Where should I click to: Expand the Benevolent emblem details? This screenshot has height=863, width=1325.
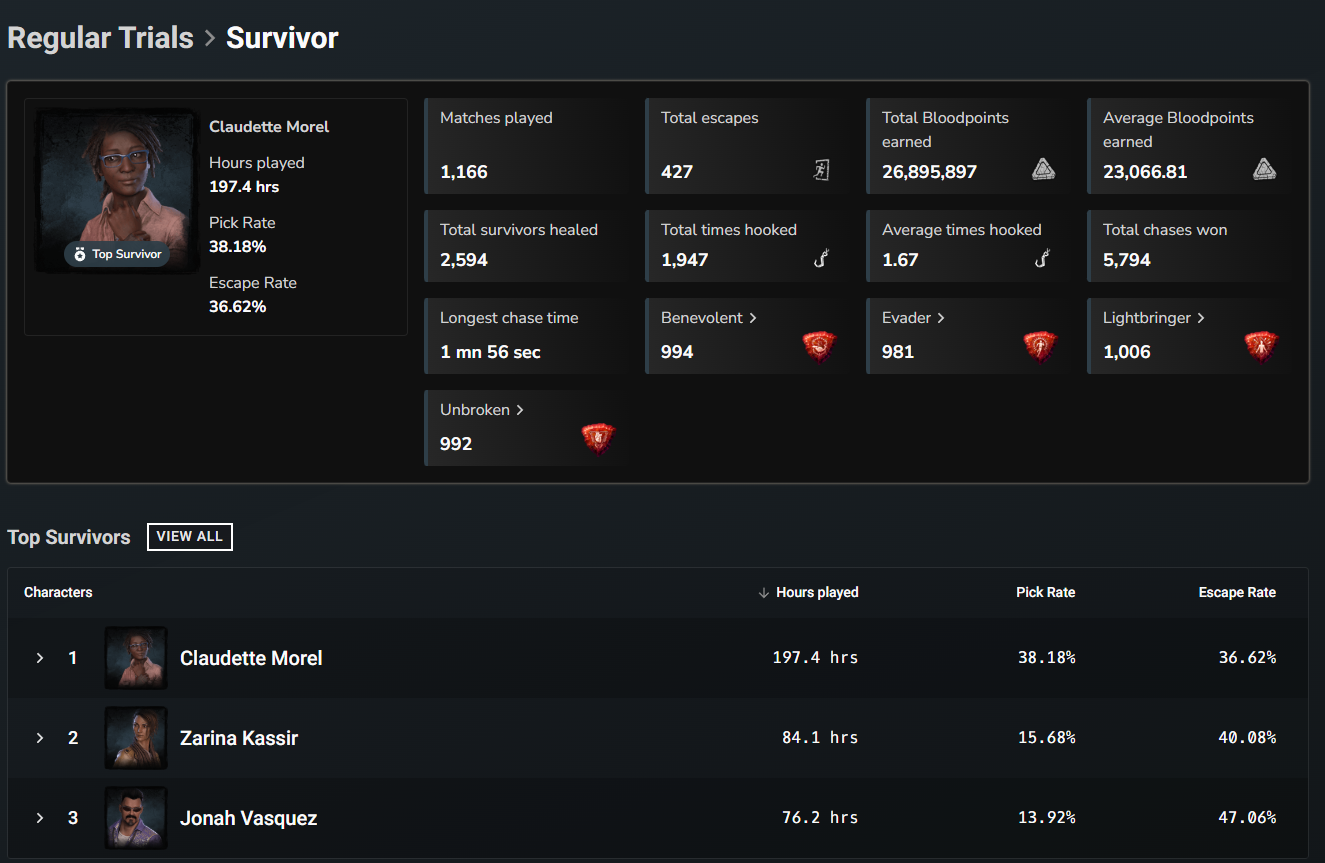pyautogui.click(x=752, y=317)
